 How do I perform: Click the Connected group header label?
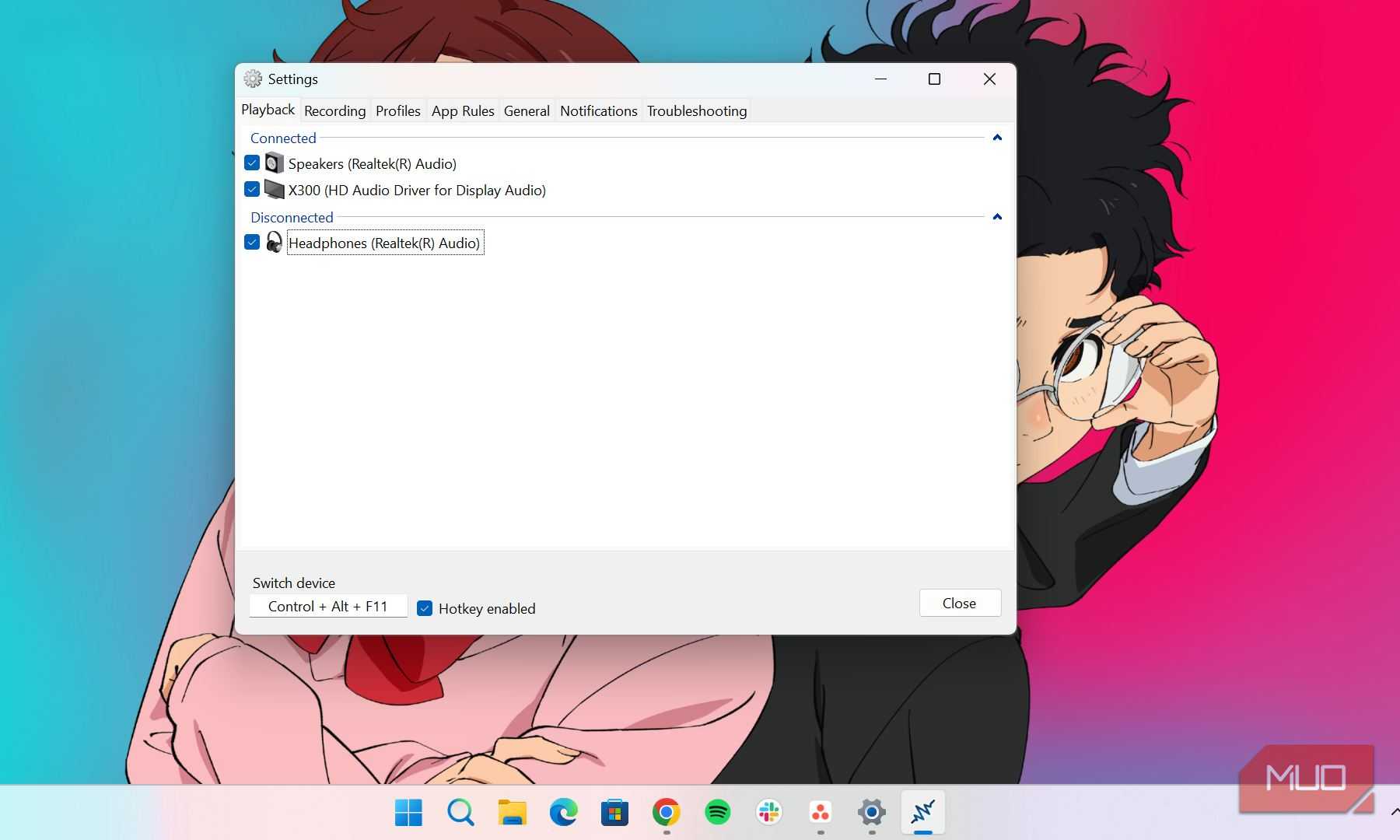click(x=283, y=138)
